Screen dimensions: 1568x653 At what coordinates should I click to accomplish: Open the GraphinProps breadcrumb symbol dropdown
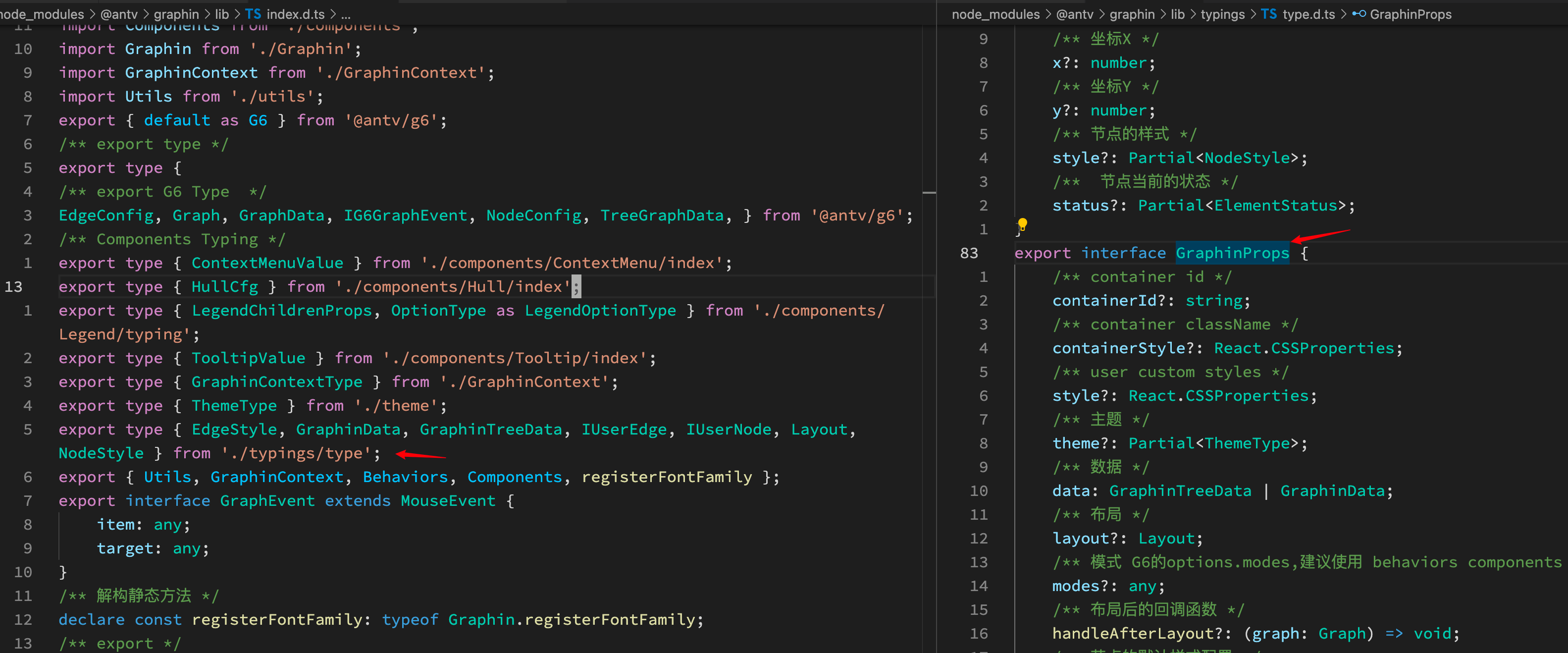coord(1411,14)
